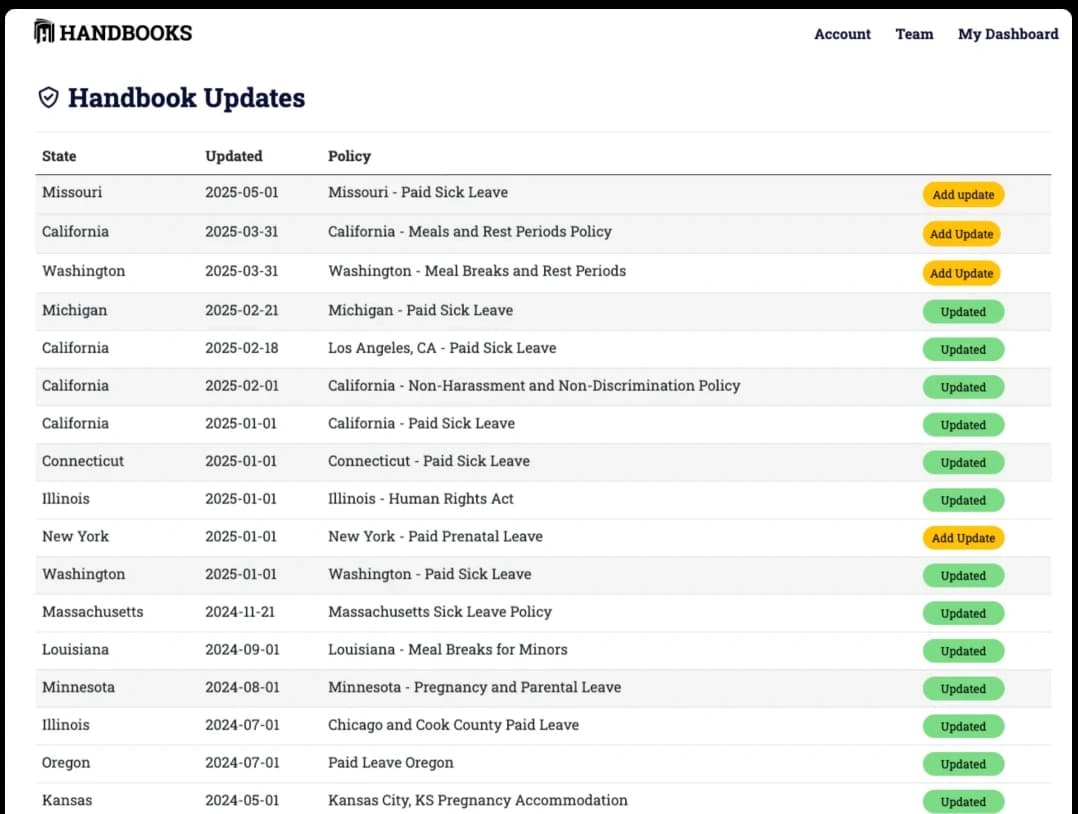This screenshot has width=1078, height=814.
Task: Click Updated badge for Minnesota Pregnancy Leave
Action: tap(963, 689)
